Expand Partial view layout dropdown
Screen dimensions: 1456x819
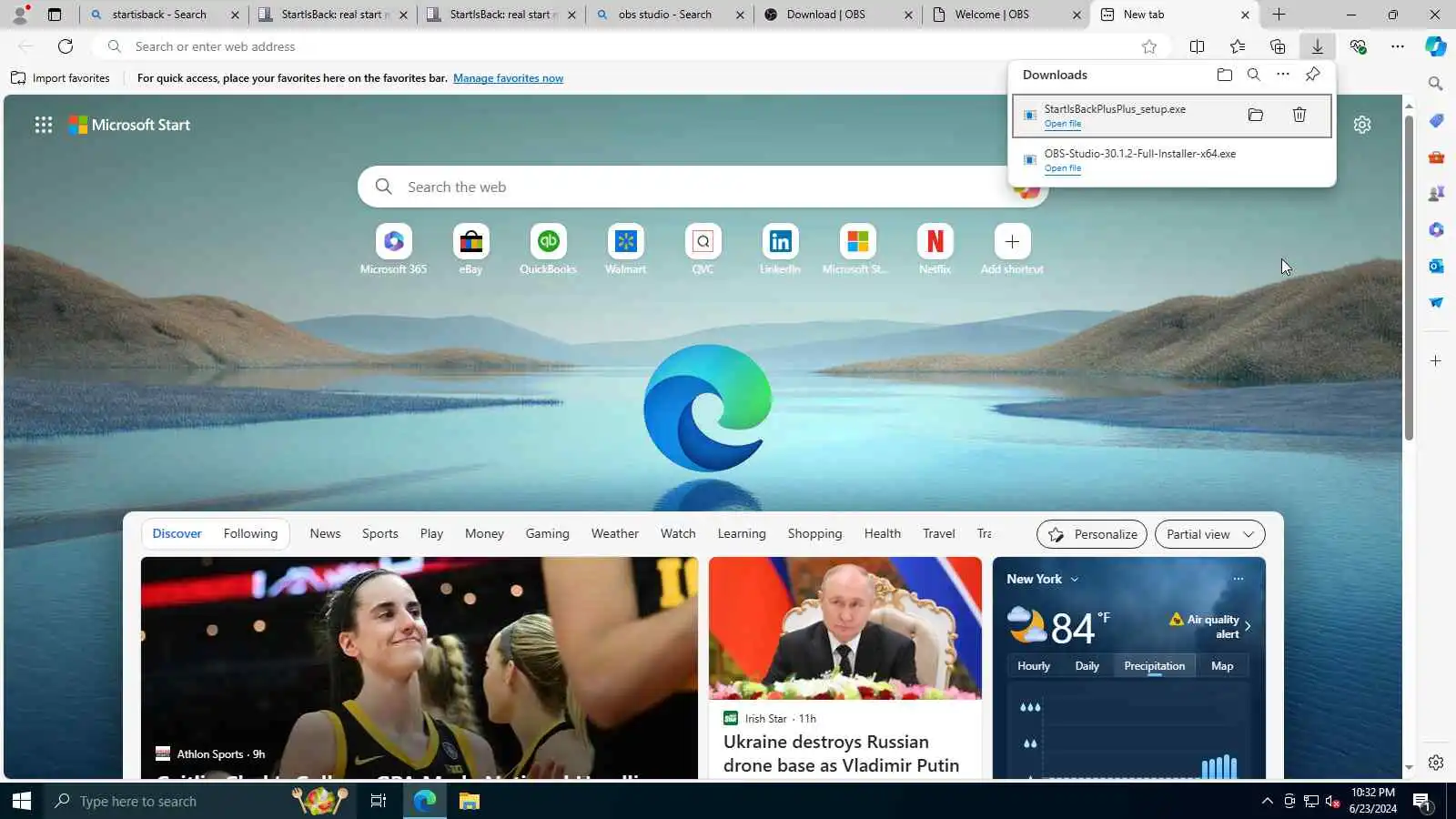pos(1210,534)
